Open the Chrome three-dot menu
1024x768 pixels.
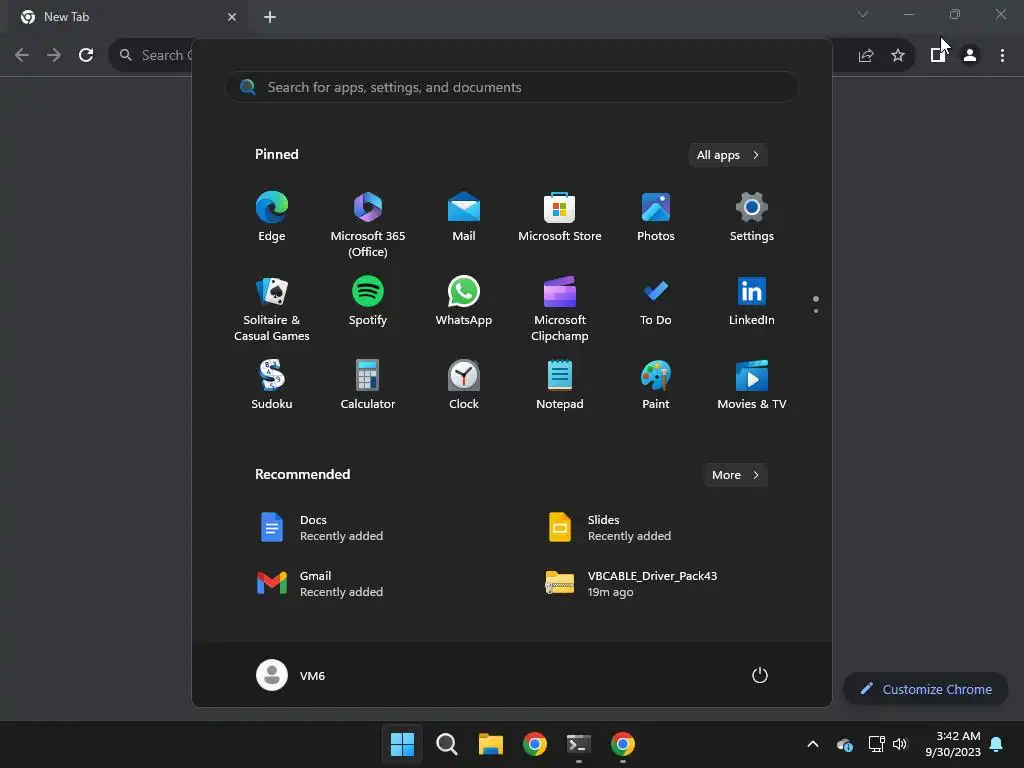point(1002,55)
